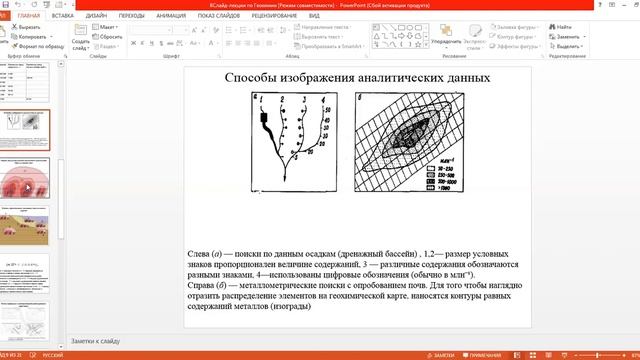Click Преобразовать в SmartArt
The height and width of the screenshot is (360, 640).
pos(329,47)
